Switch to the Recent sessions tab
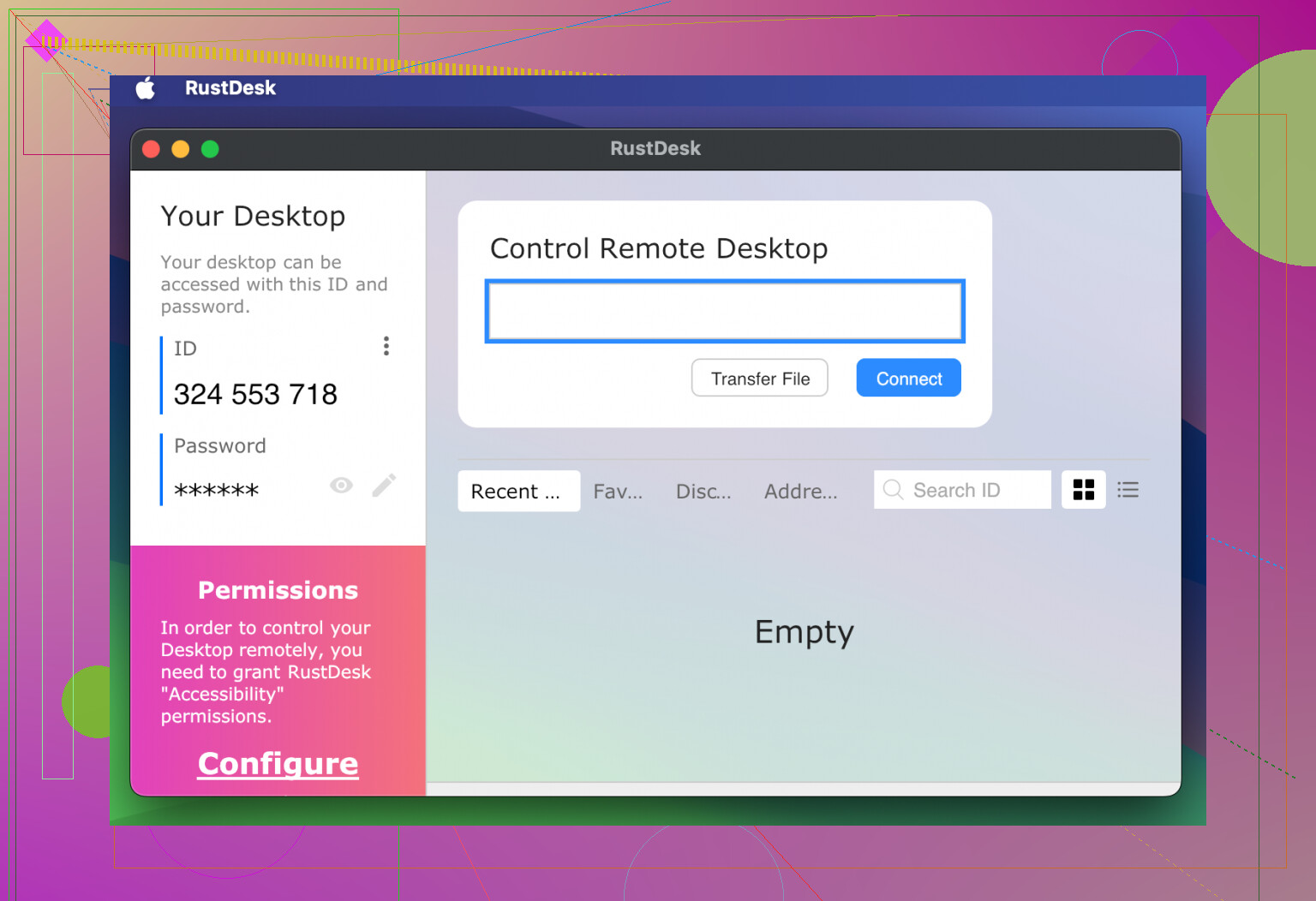This screenshot has height=901, width=1316. [519, 491]
